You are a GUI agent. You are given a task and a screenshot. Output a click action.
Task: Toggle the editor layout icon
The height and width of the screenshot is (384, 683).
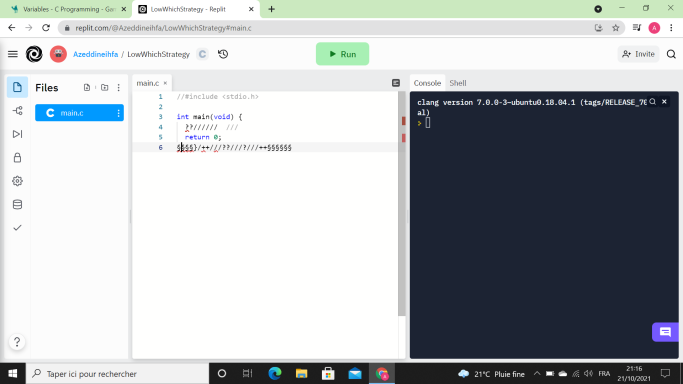396,83
